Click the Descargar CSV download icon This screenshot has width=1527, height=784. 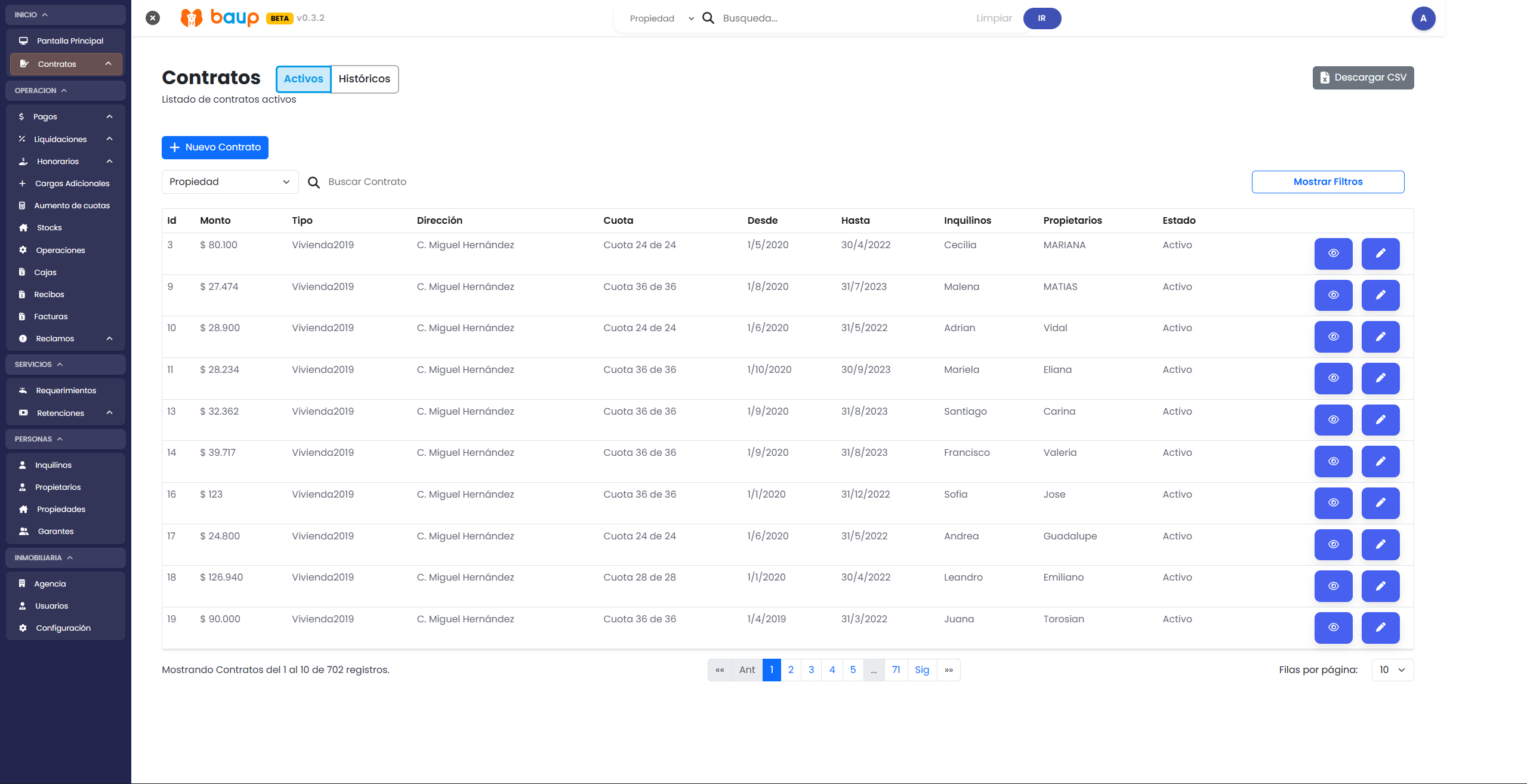[x=1324, y=78]
